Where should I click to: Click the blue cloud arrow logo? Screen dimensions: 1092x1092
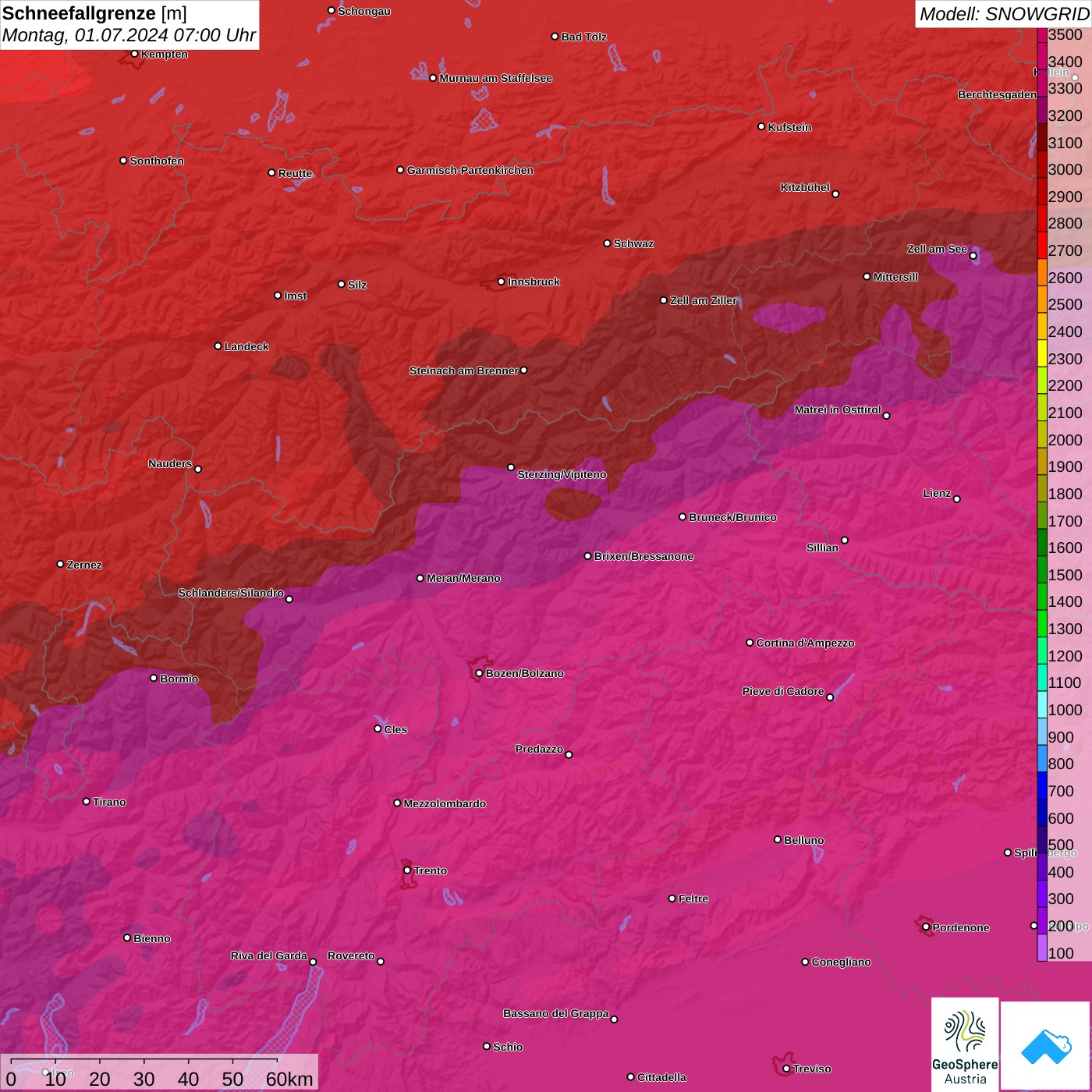pos(1046,1046)
